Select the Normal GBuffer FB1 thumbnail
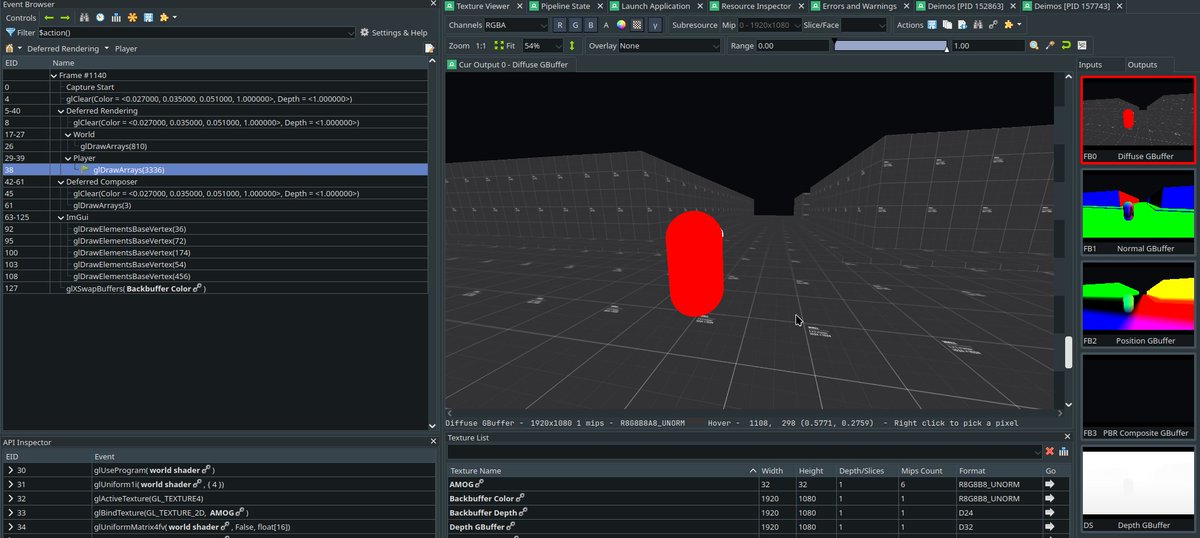This screenshot has height=538, width=1200. tap(1138, 211)
